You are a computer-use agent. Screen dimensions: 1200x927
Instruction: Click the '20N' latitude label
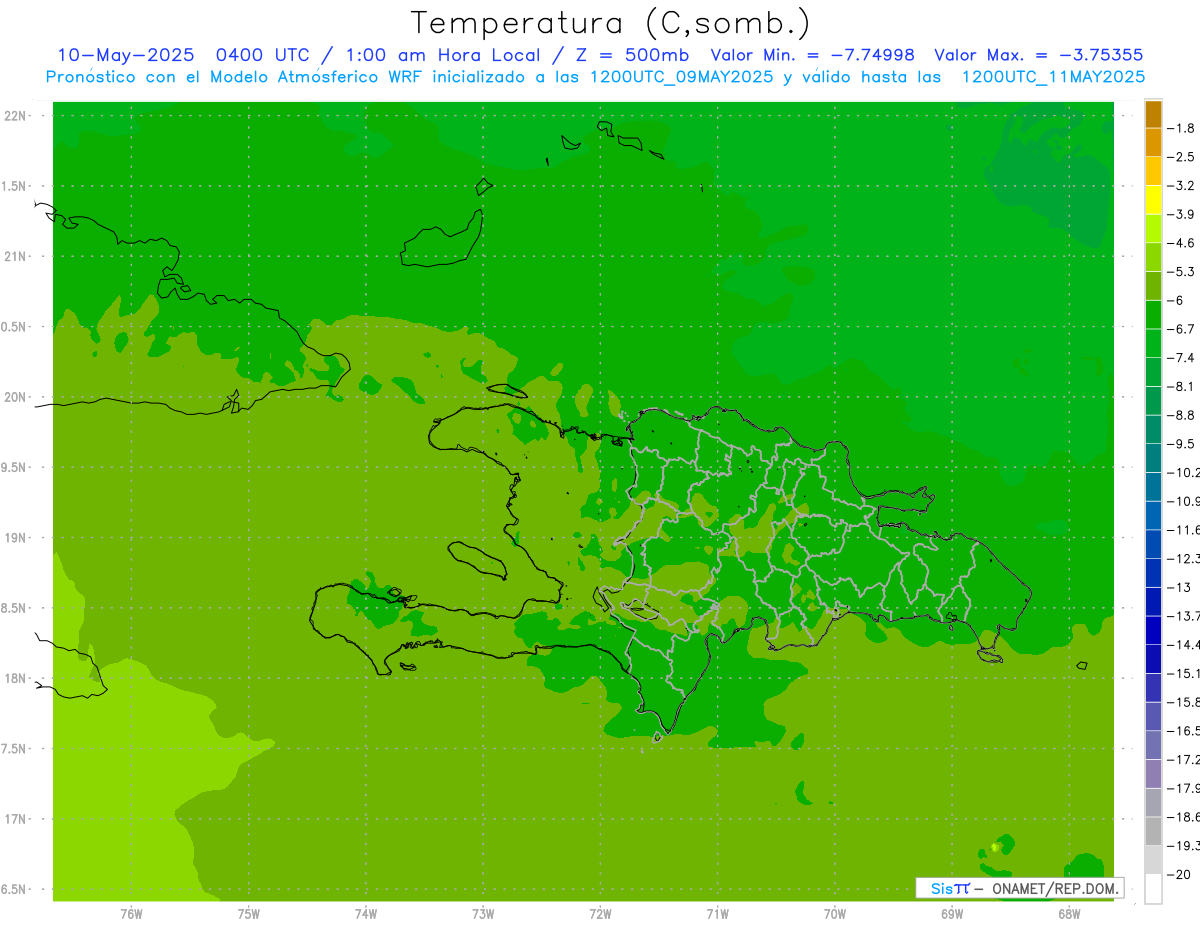click(17, 397)
